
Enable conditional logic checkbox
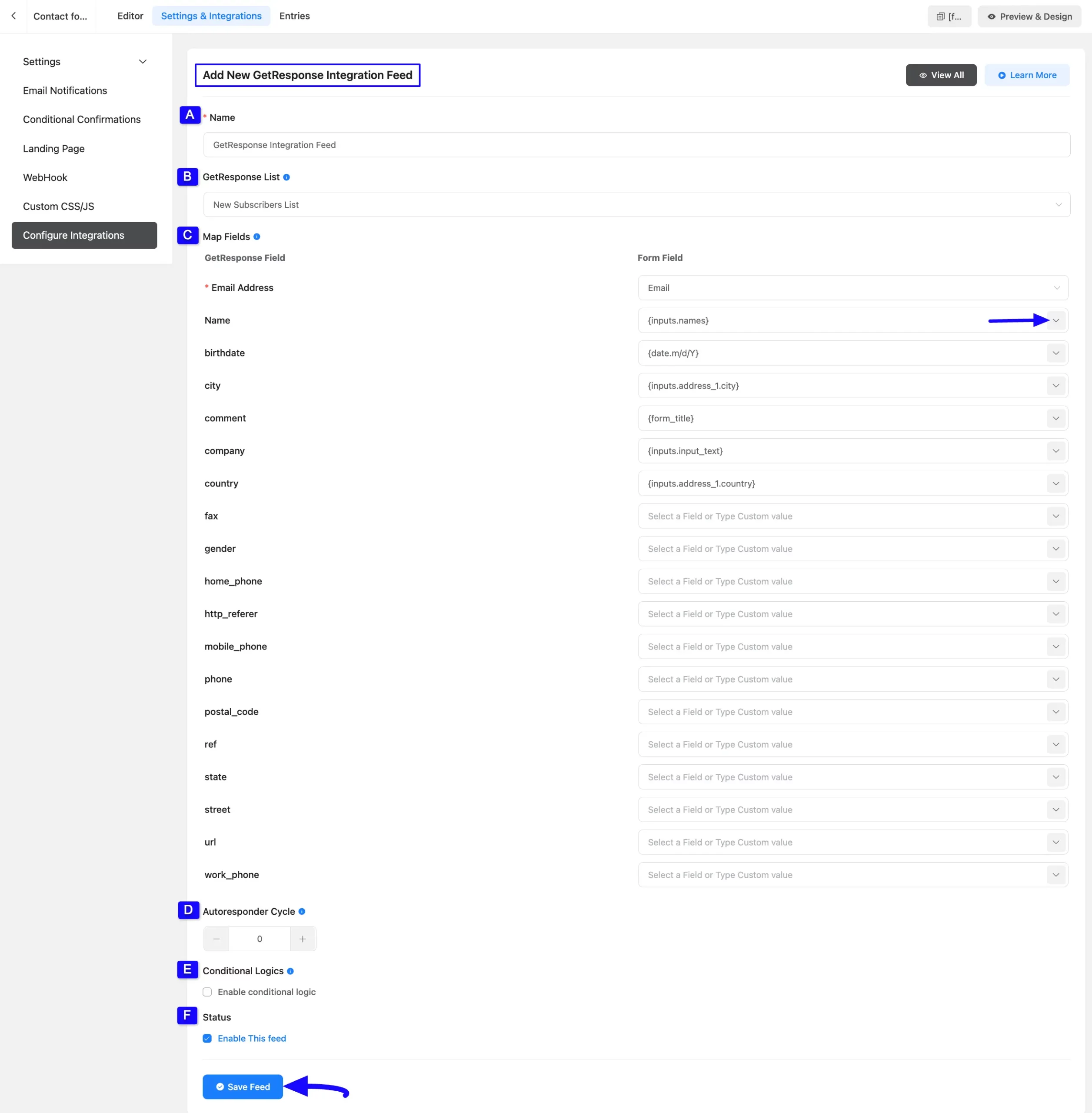click(207, 993)
